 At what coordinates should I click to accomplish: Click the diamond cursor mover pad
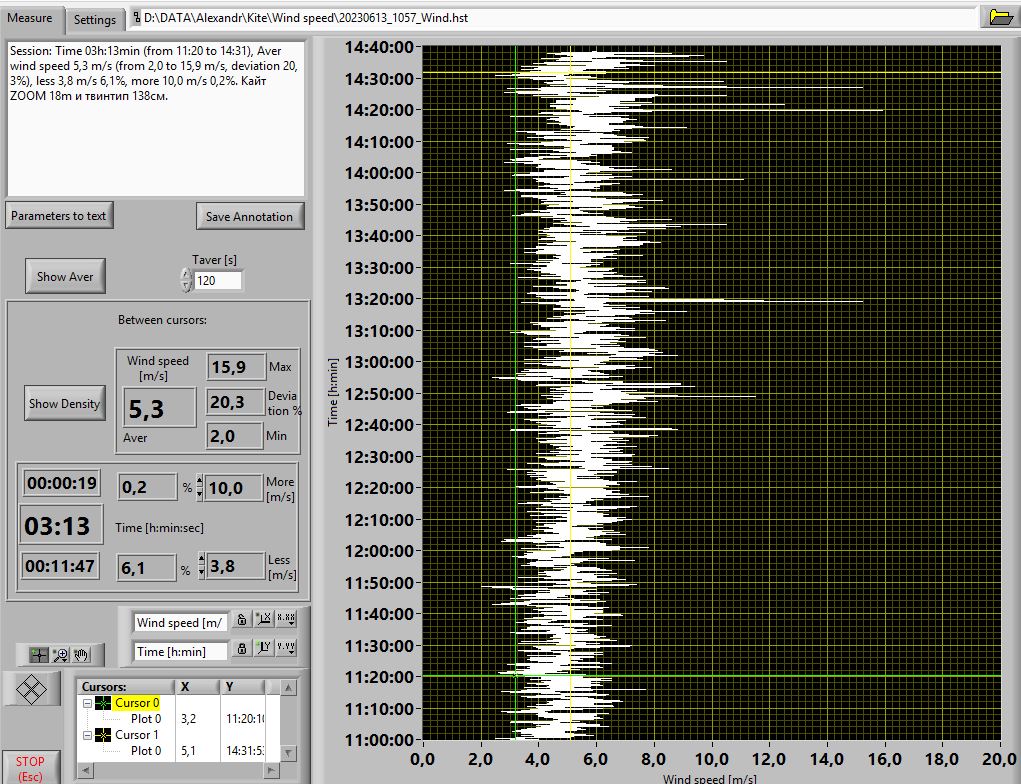(x=31, y=689)
